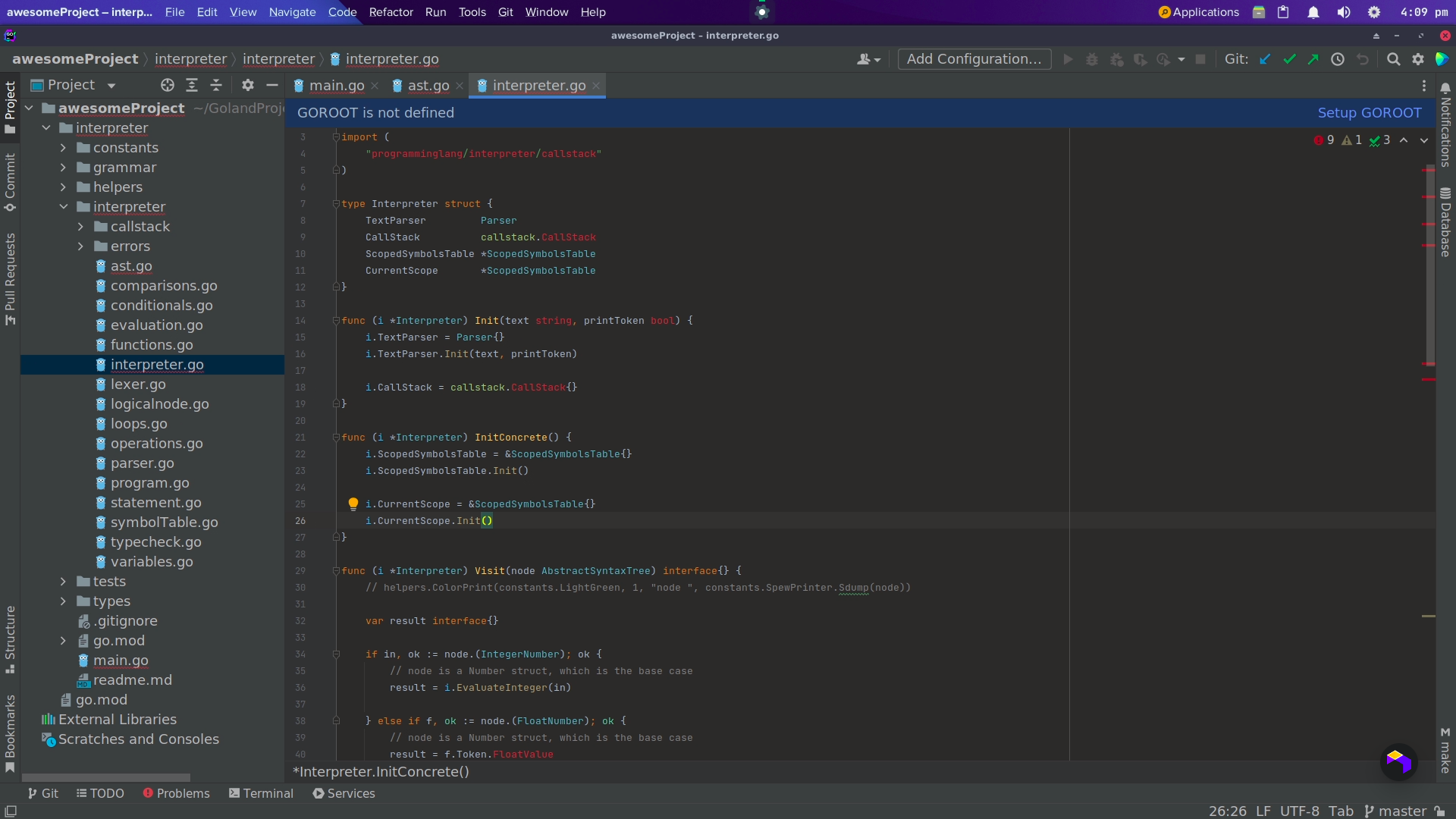Select opened file locate target icon

pyautogui.click(x=168, y=85)
